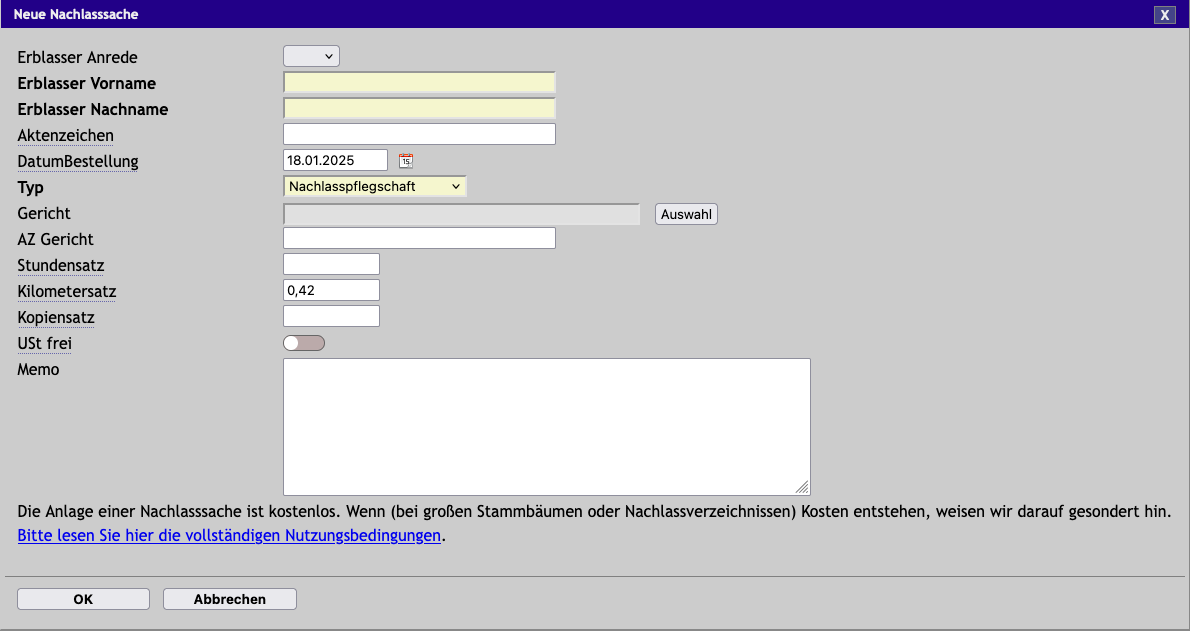Click into the Kopiensatz field
Viewport: 1190px width, 631px height.
[x=330, y=315]
